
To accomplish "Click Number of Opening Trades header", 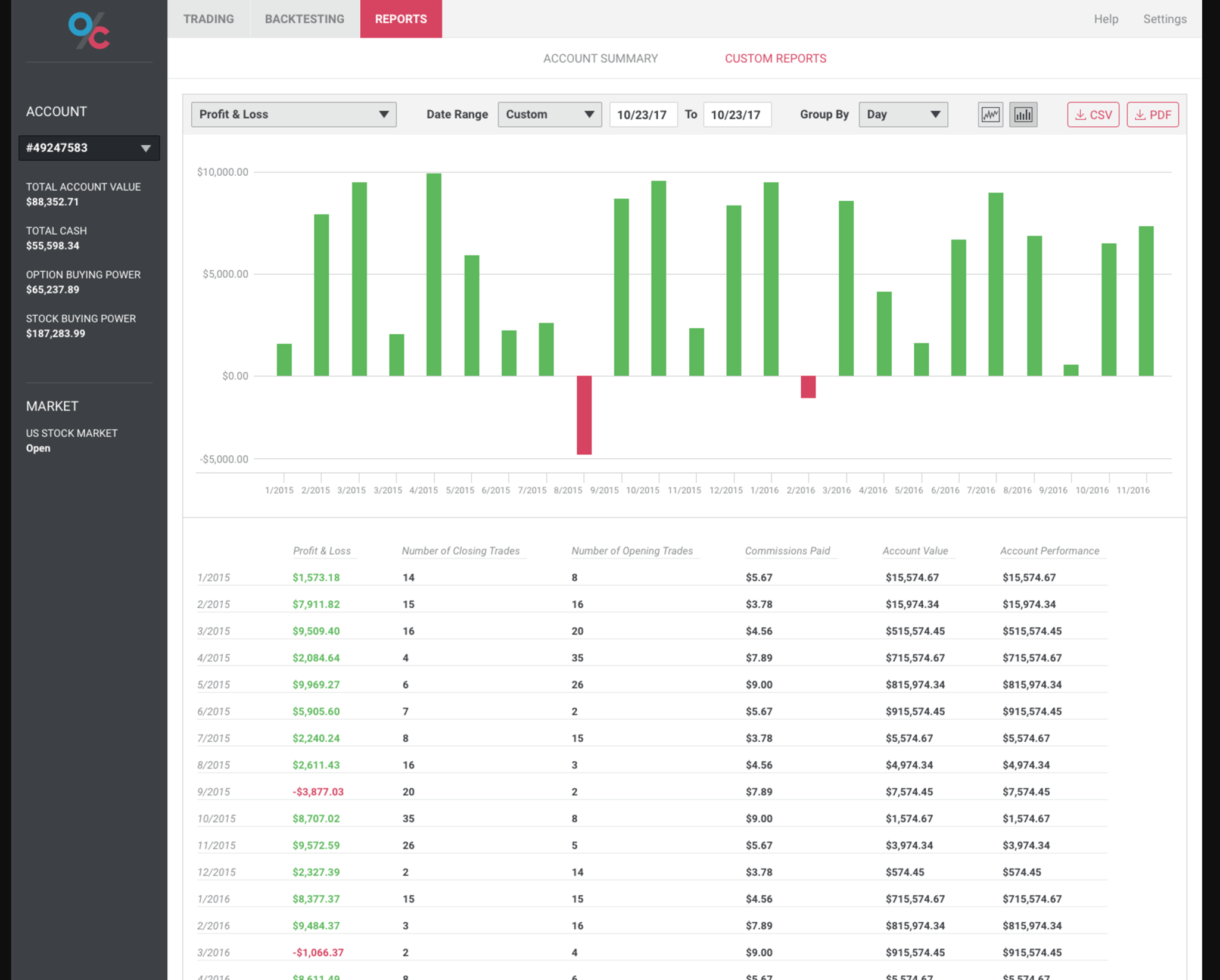I will pyautogui.click(x=632, y=551).
